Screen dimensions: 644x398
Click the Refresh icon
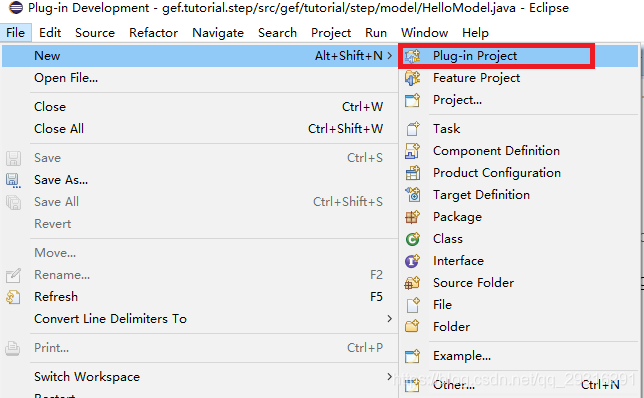(13, 297)
